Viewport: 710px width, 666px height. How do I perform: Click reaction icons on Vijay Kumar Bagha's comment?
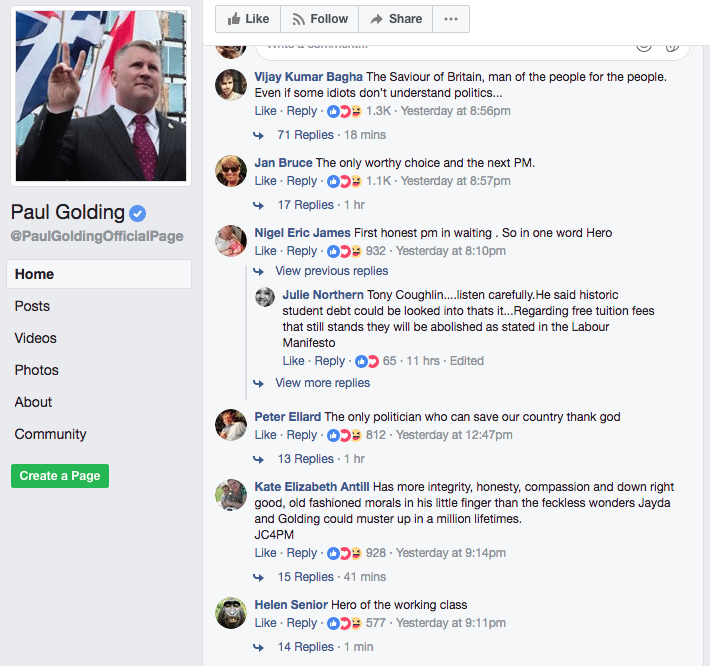coord(344,111)
